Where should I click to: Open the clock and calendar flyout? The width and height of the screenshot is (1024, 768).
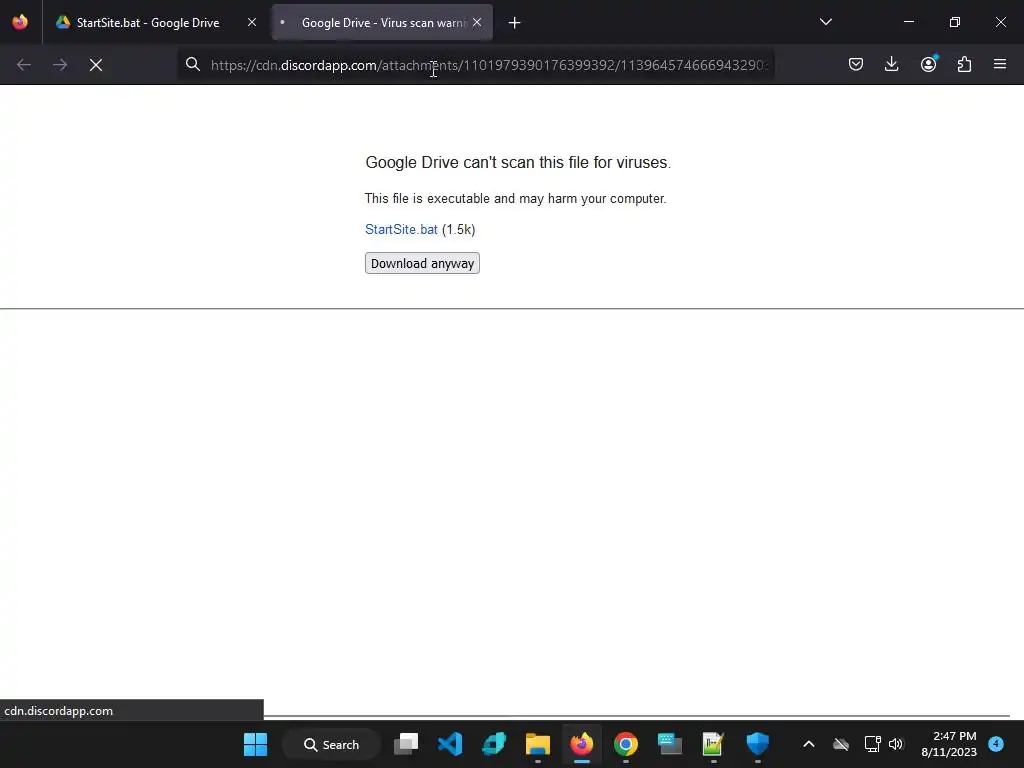[949, 744]
